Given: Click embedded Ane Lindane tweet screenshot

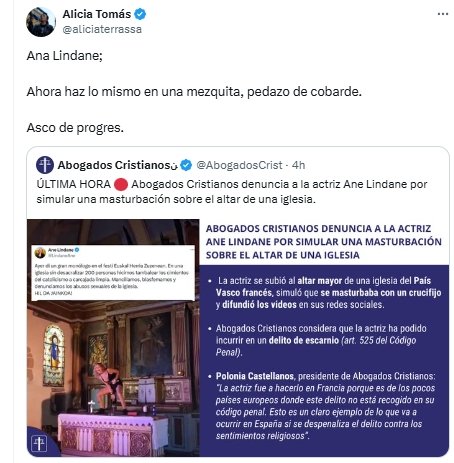Looking at the screenshot, I should tap(113, 272).
